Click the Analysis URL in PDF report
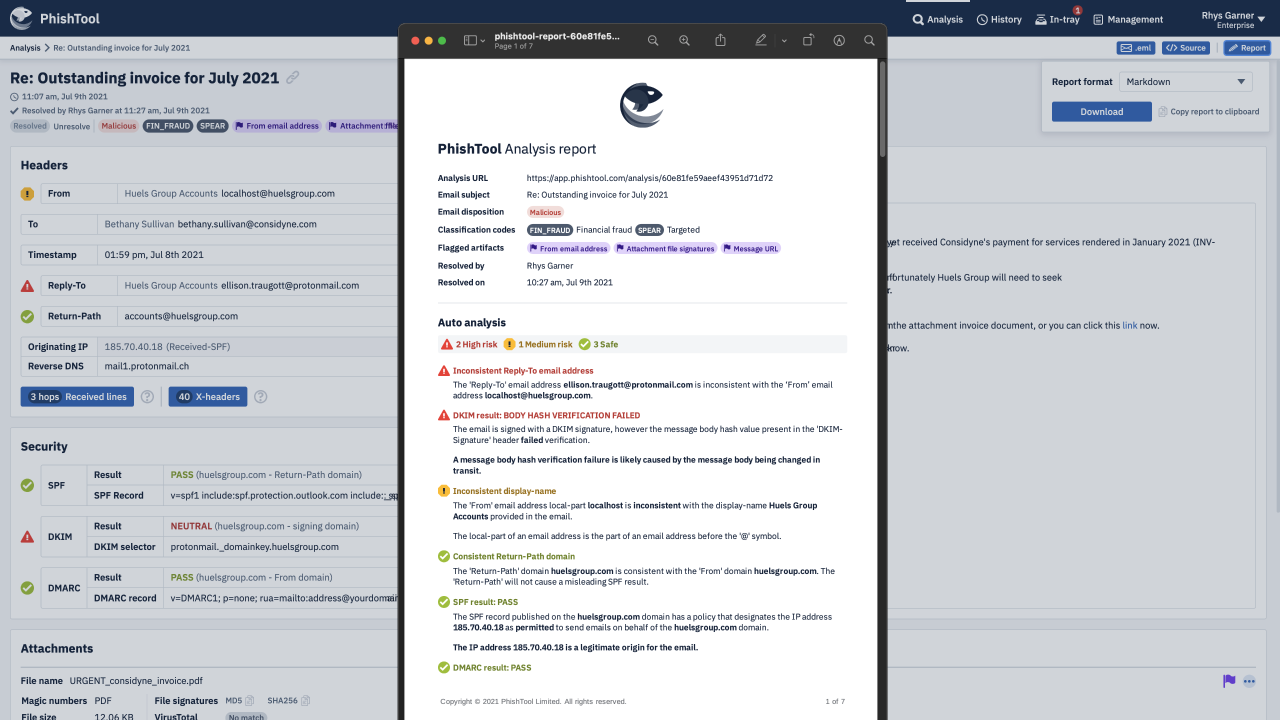Image resolution: width=1280 pixels, height=720 pixels. (x=650, y=178)
